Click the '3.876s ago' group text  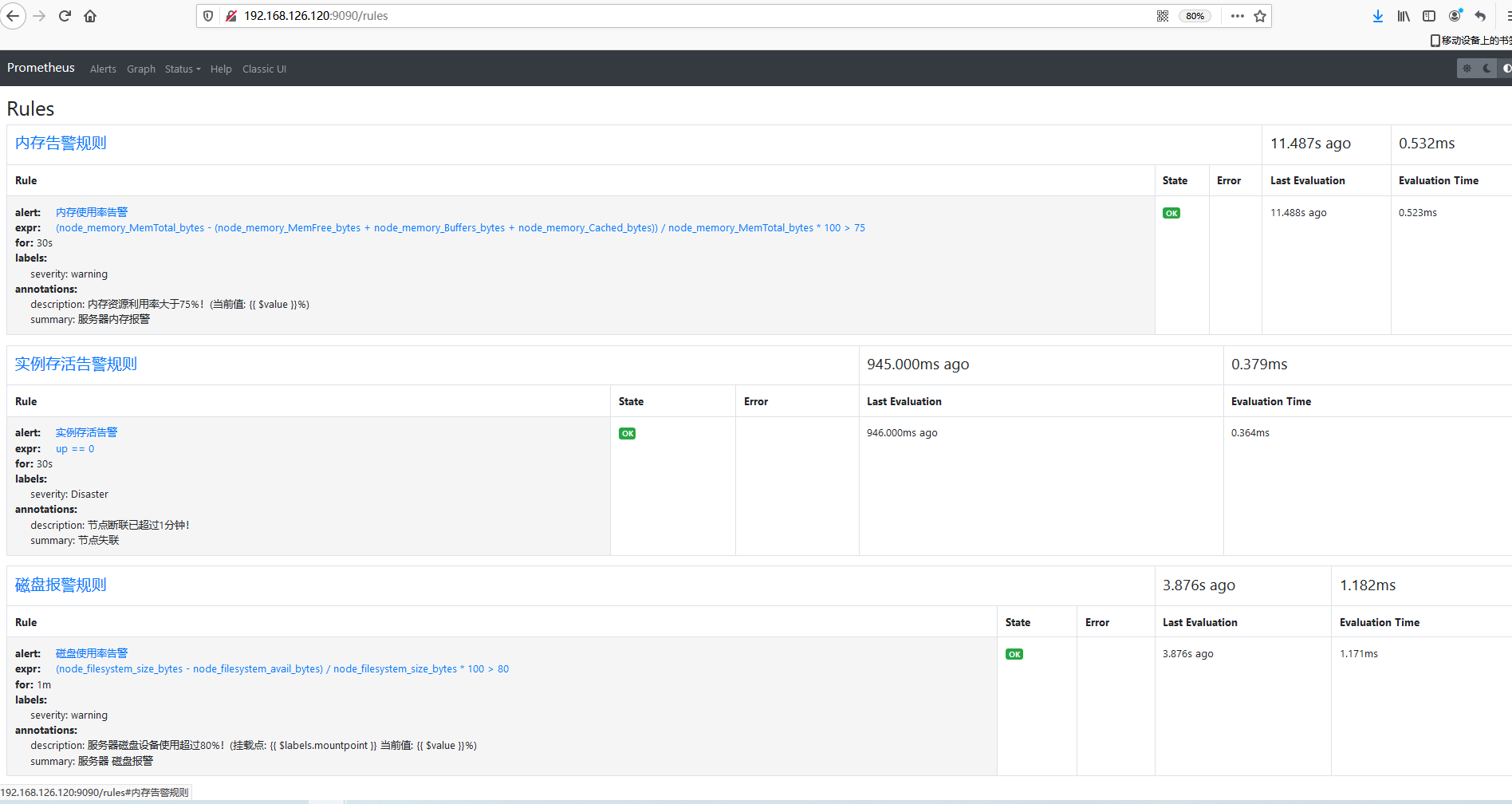1199,585
